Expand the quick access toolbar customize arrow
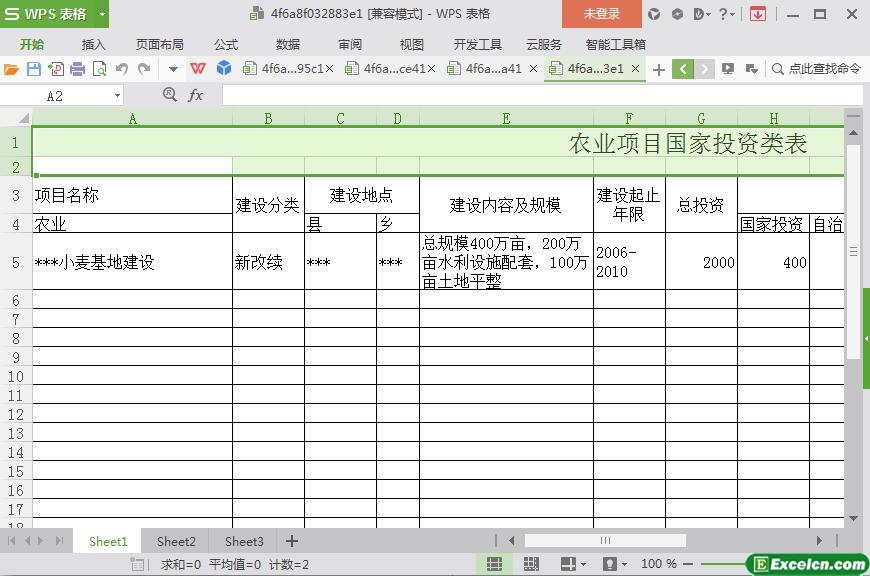The height and width of the screenshot is (576, 870). point(173,69)
